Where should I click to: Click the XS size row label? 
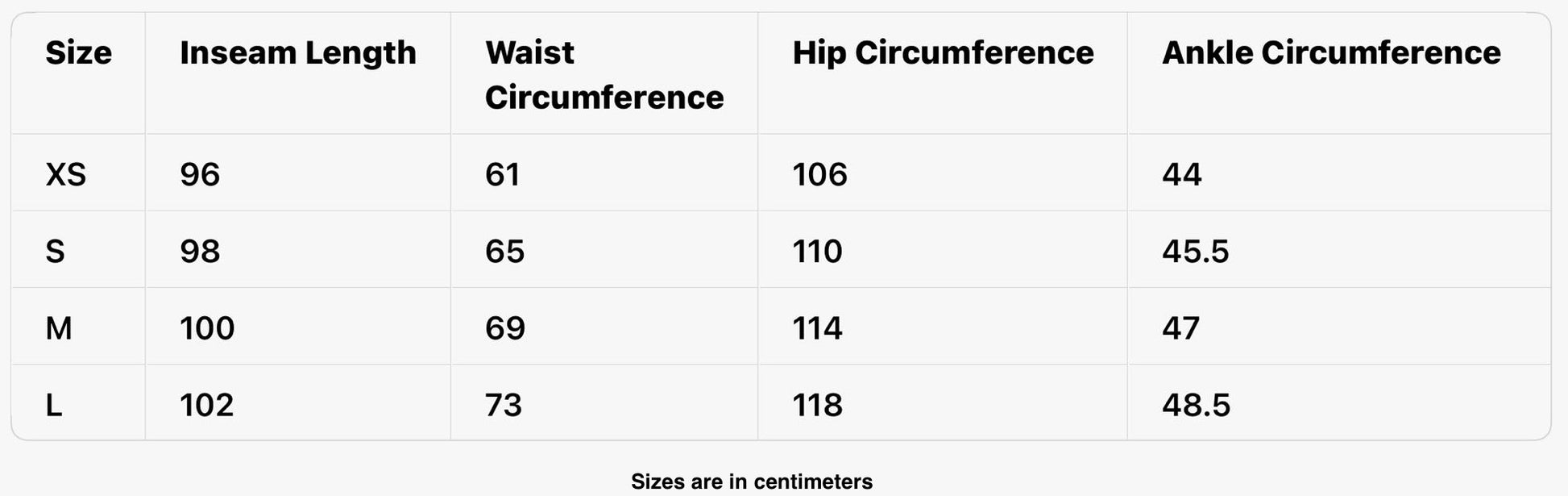coord(65,174)
